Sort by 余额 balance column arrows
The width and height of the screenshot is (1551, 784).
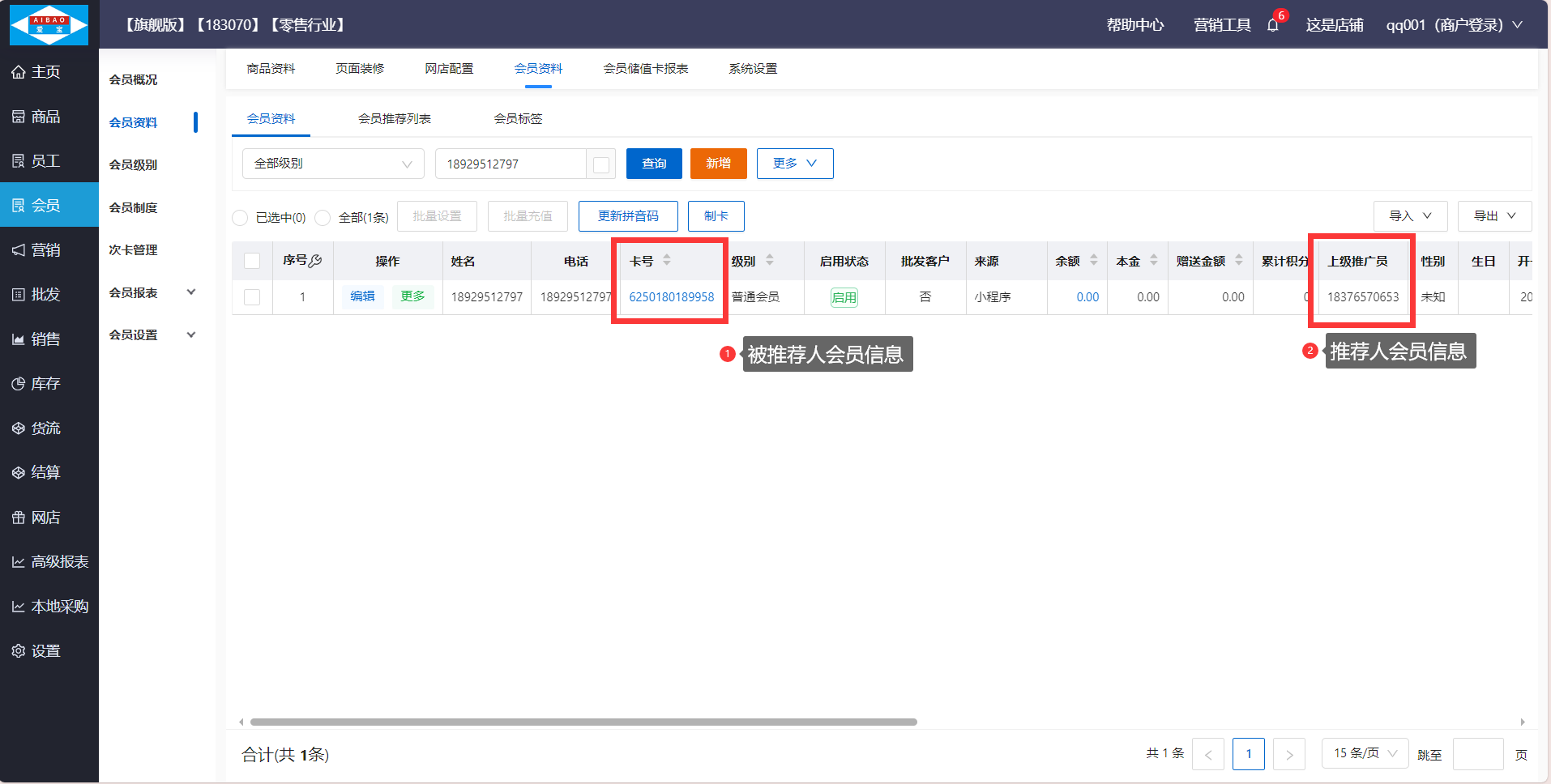tap(1093, 260)
